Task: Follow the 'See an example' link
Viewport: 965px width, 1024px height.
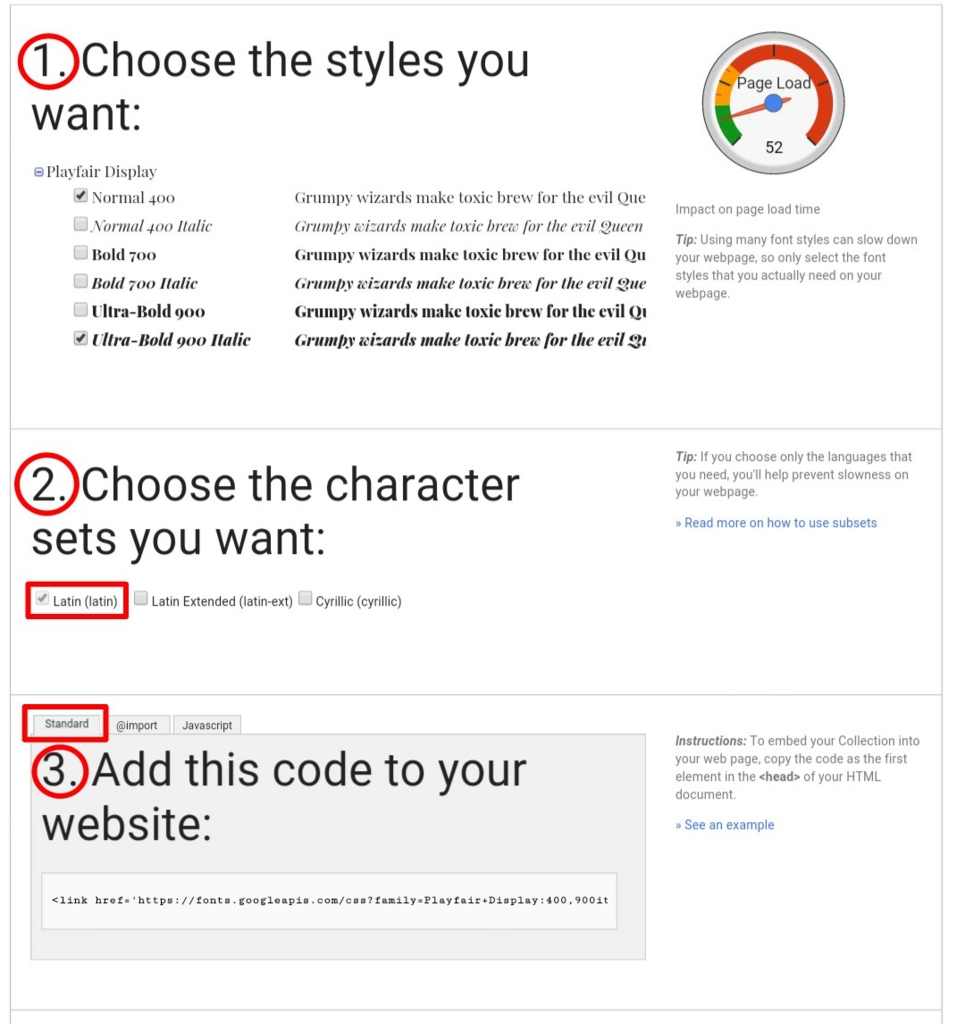Action: pos(725,825)
